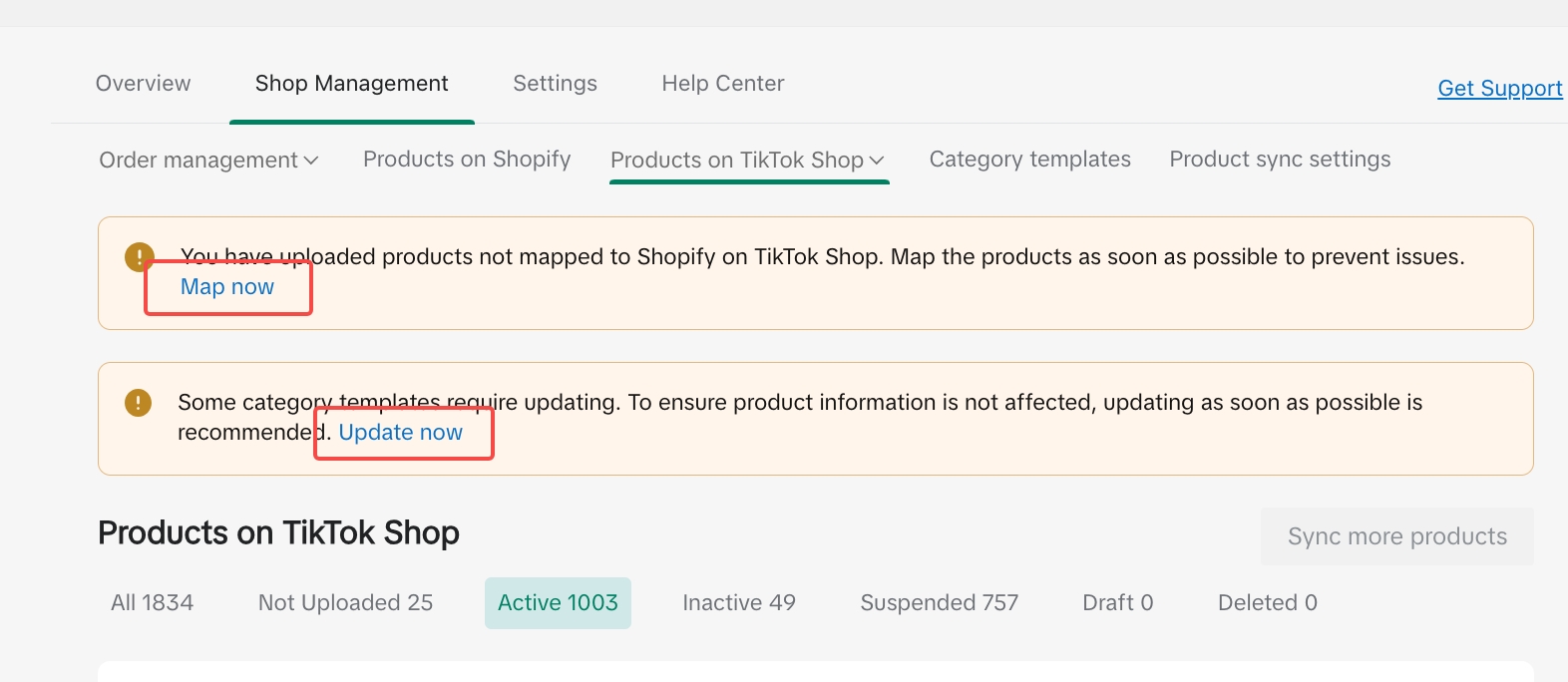
Task: Click the Map now link
Action: (227, 287)
